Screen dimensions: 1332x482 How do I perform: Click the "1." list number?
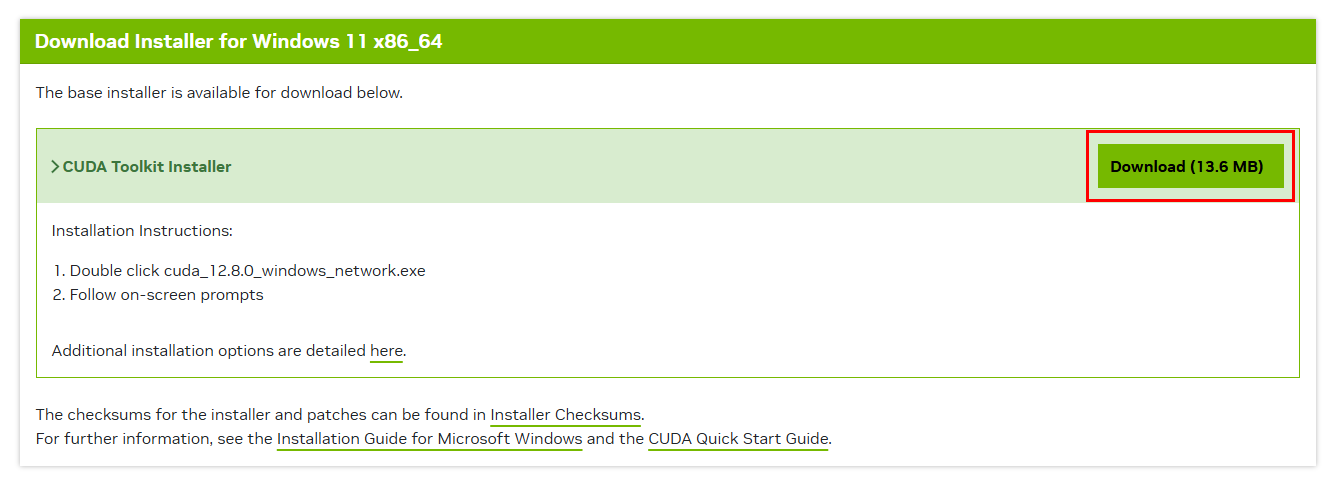[58, 271]
